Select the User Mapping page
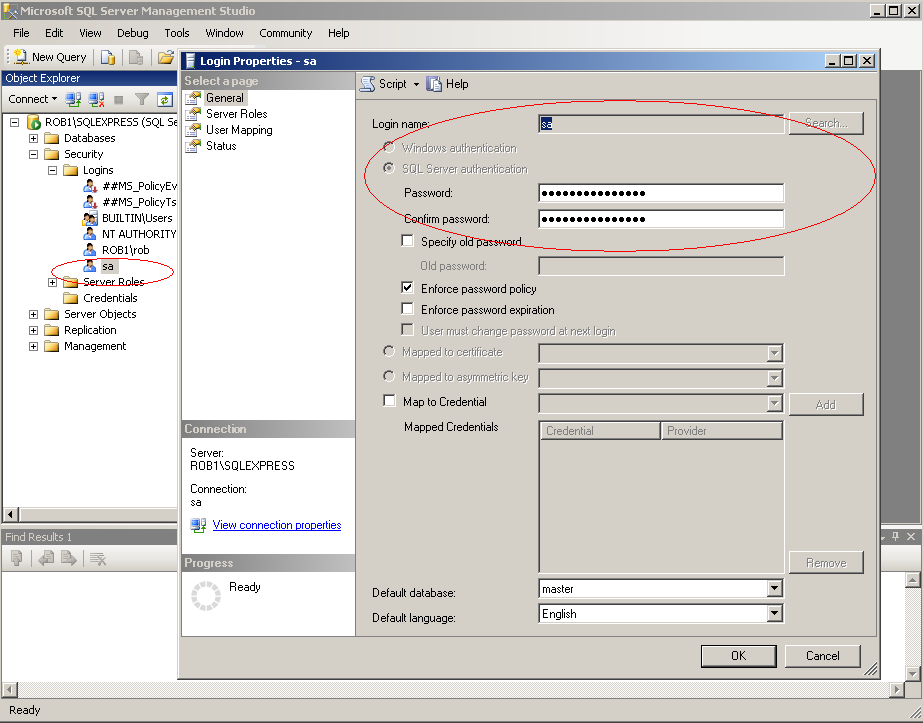 click(x=239, y=130)
